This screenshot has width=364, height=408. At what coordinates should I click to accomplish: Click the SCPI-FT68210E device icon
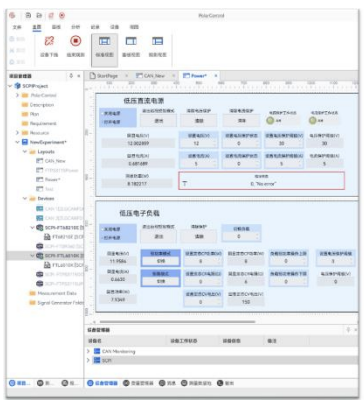tap(40, 228)
